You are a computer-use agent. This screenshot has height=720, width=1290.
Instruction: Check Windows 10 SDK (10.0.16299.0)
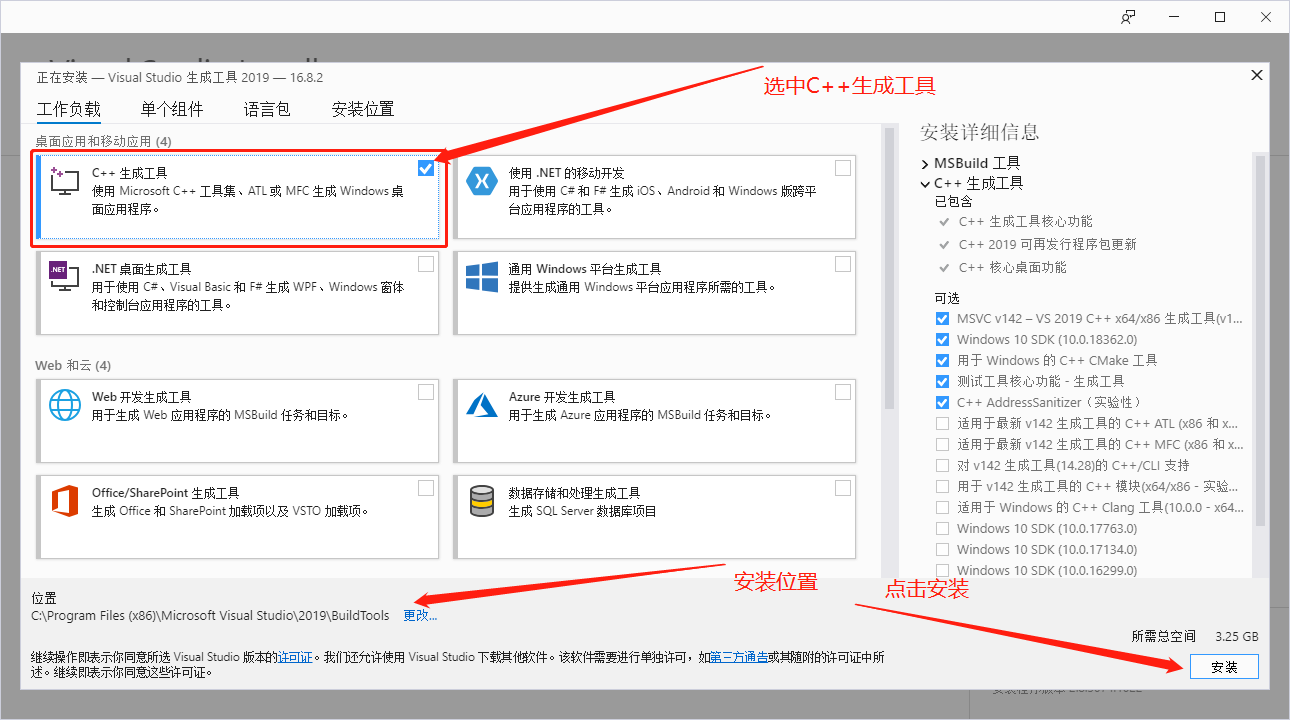pos(942,570)
